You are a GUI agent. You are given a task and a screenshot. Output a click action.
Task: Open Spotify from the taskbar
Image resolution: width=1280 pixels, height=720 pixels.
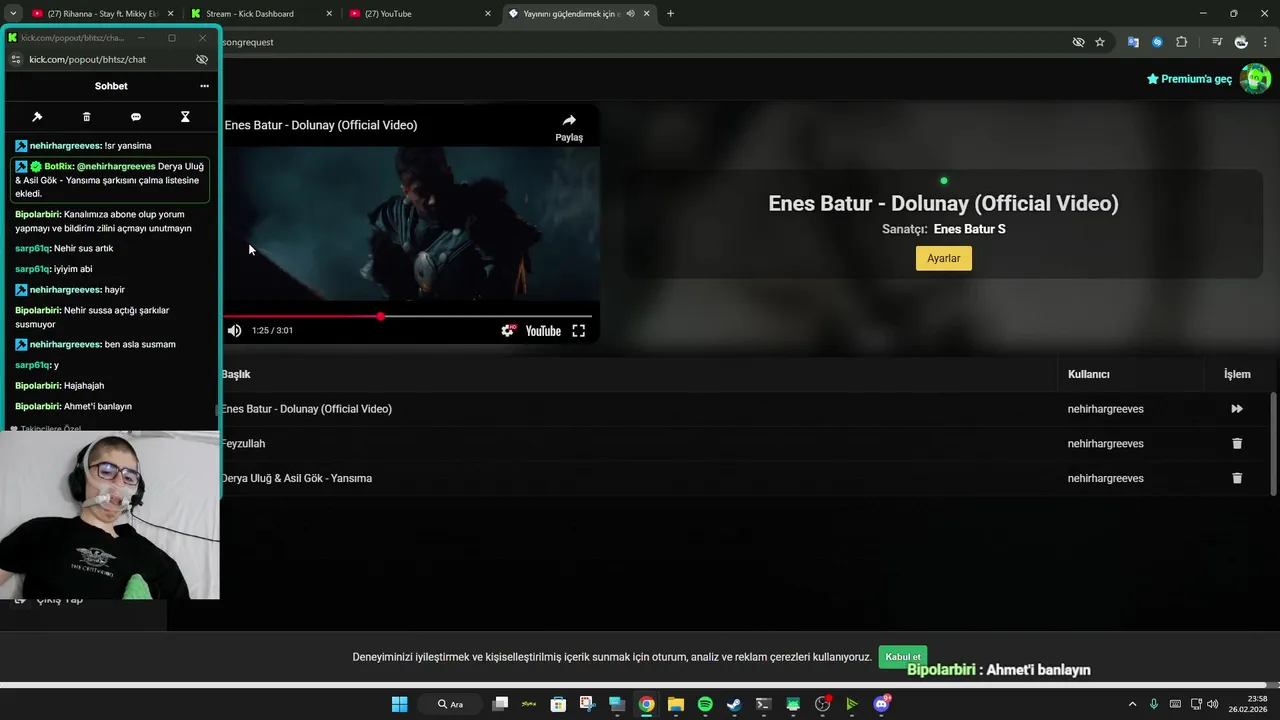[705, 704]
